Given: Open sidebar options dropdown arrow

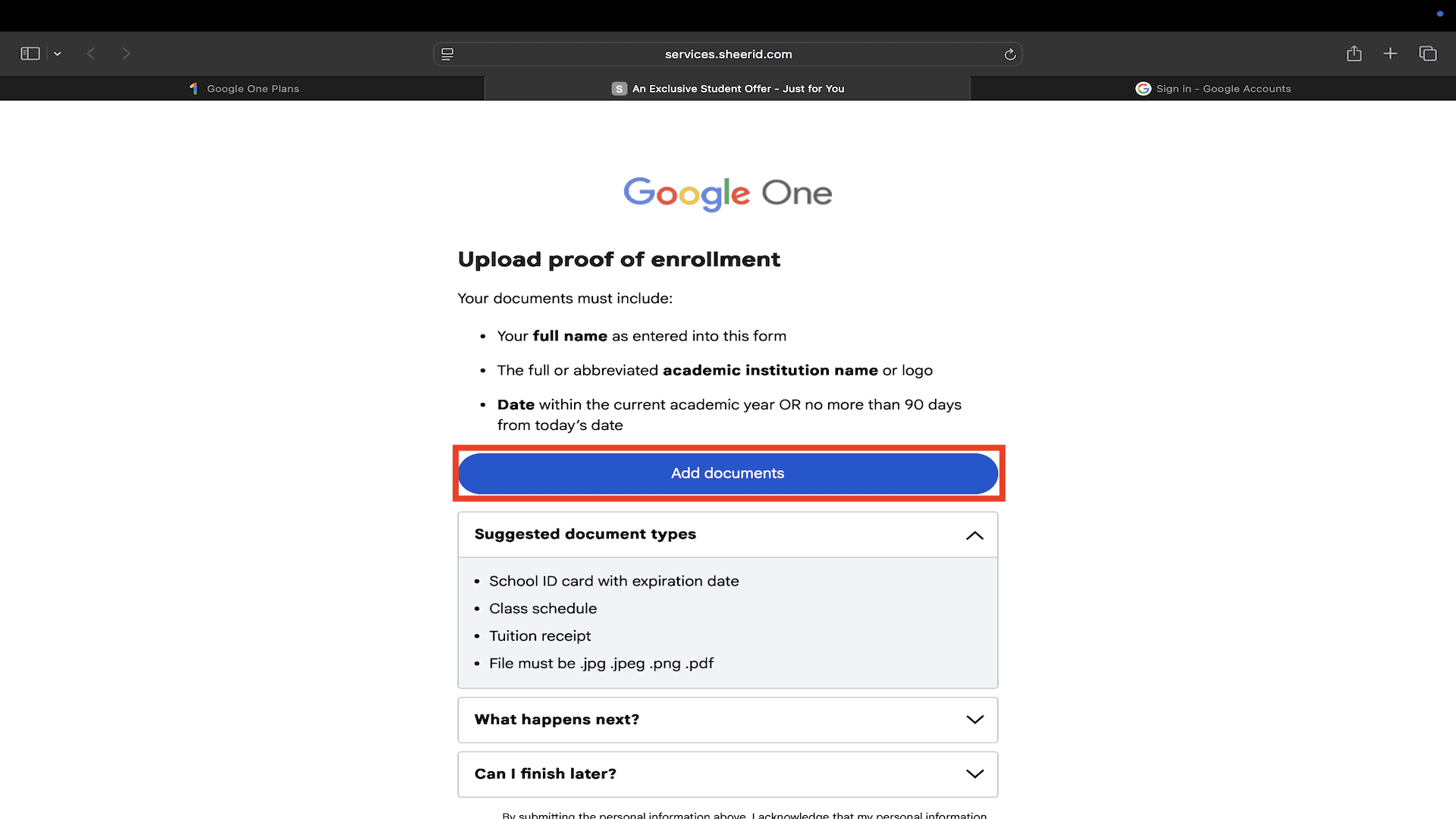Looking at the screenshot, I should click(58, 54).
